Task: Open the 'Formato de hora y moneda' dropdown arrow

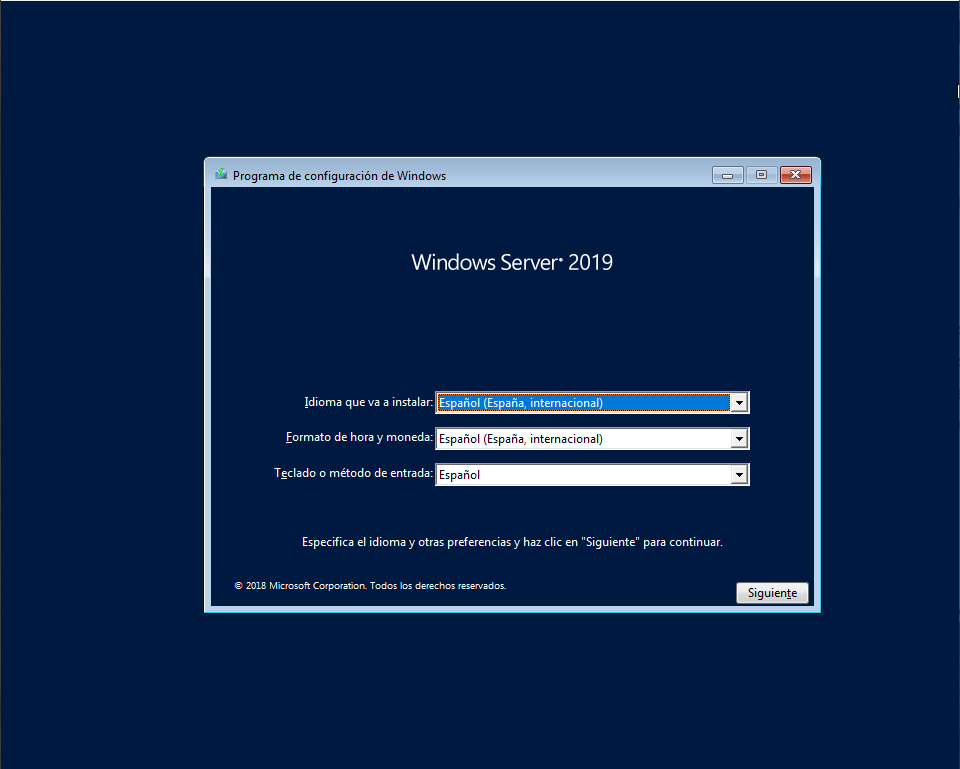Action: click(739, 438)
